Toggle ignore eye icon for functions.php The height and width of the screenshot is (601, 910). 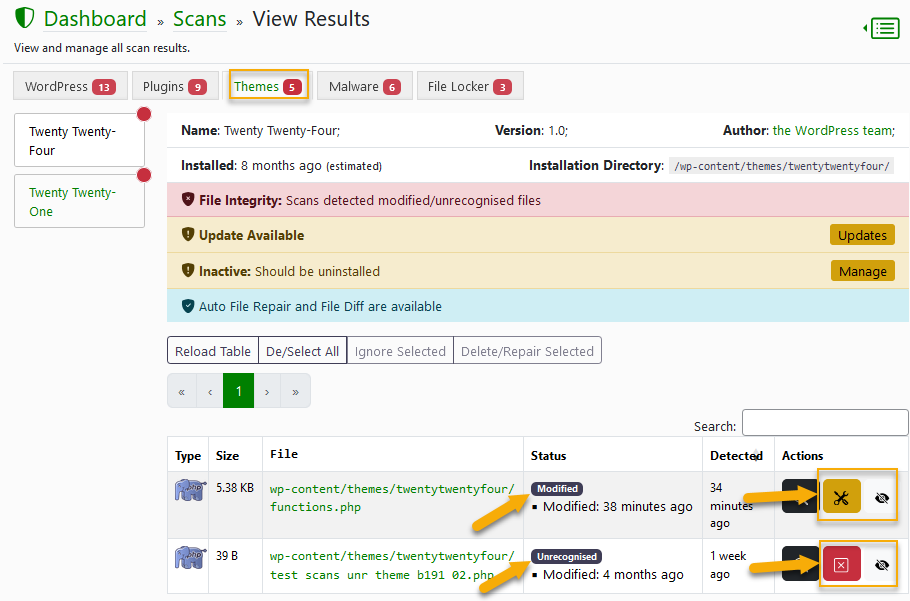882,498
